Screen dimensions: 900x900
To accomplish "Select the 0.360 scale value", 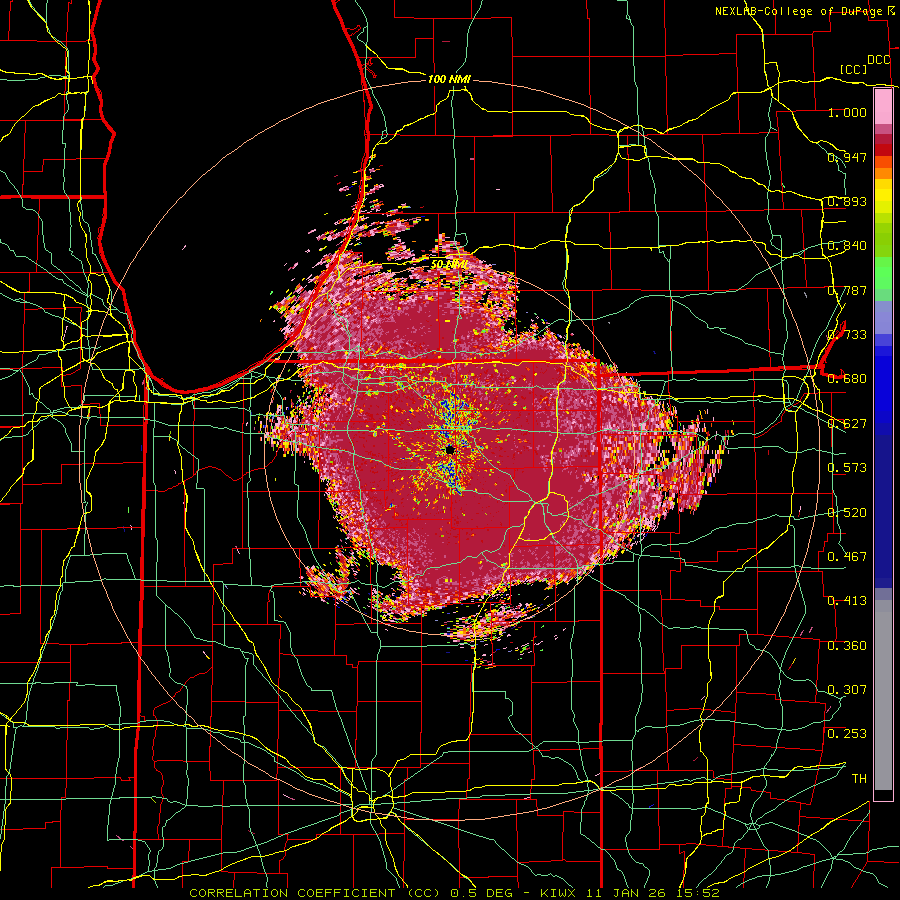I will (847, 646).
